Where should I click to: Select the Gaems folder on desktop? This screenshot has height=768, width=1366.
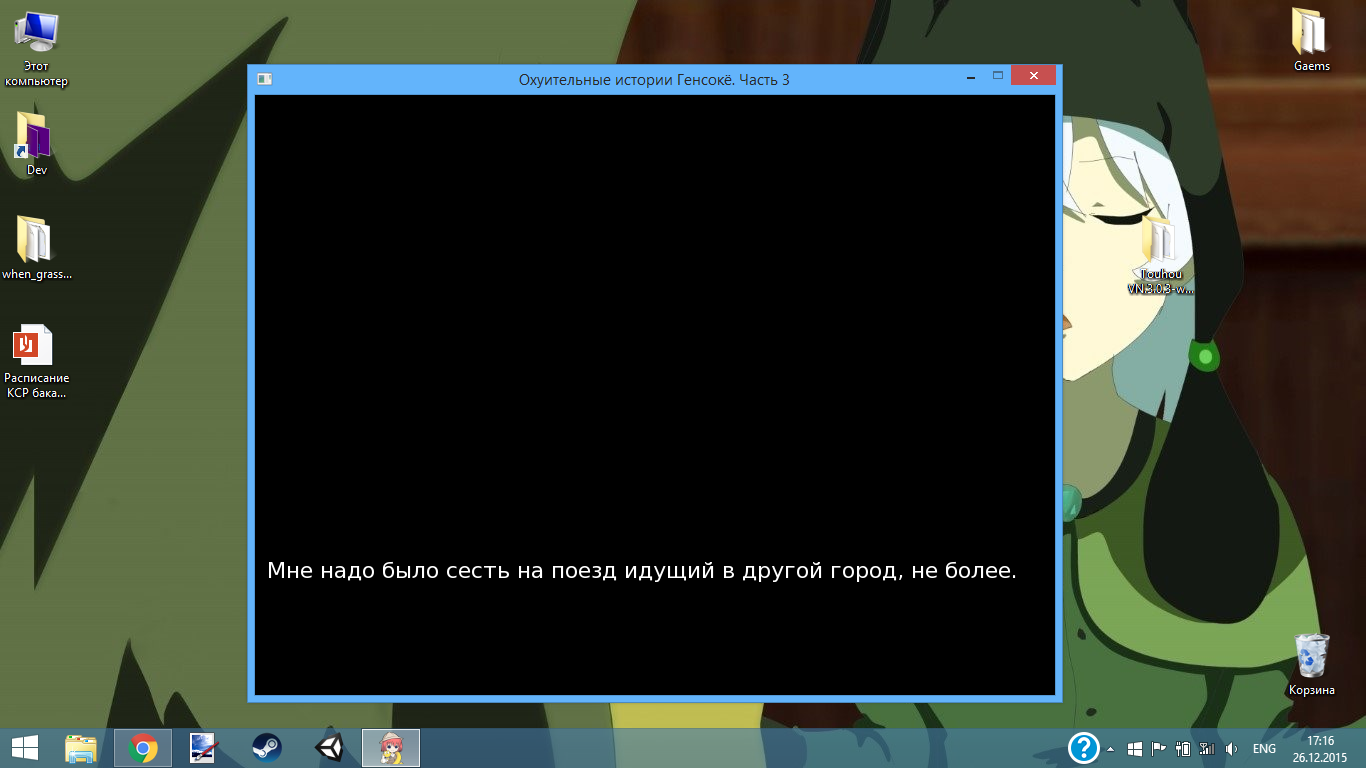(x=1311, y=40)
